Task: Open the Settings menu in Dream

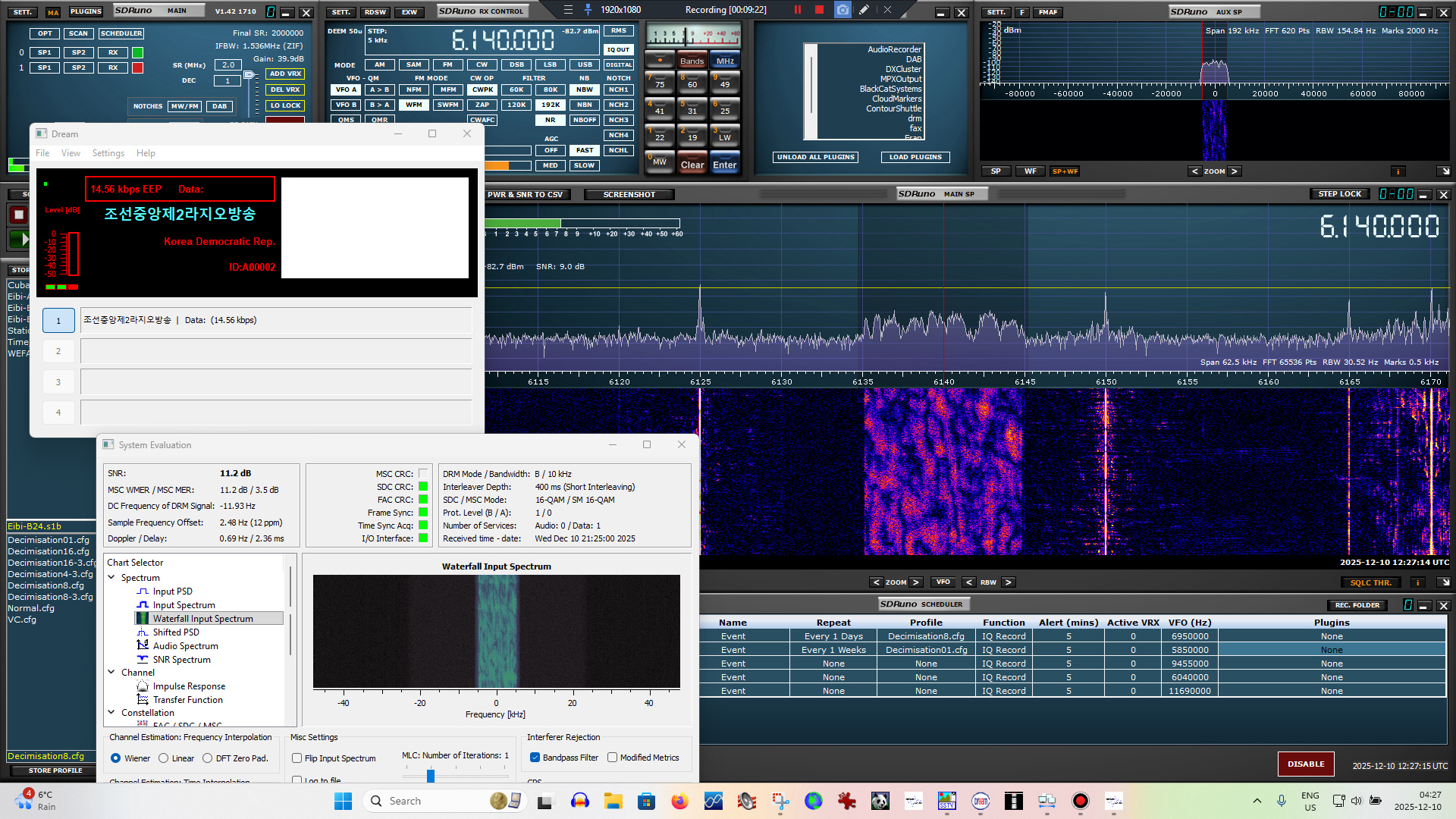Action: [108, 153]
